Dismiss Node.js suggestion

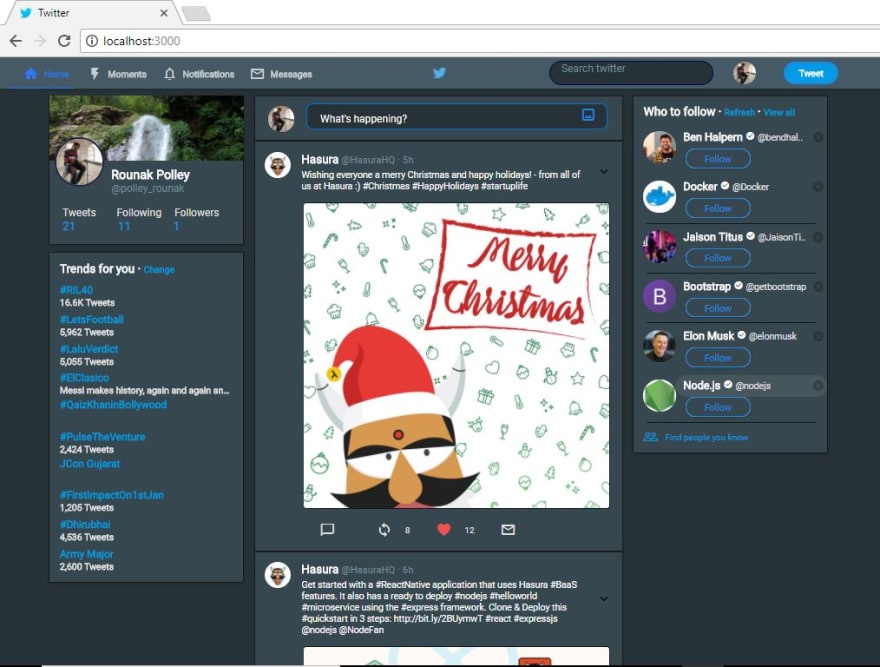pos(818,385)
